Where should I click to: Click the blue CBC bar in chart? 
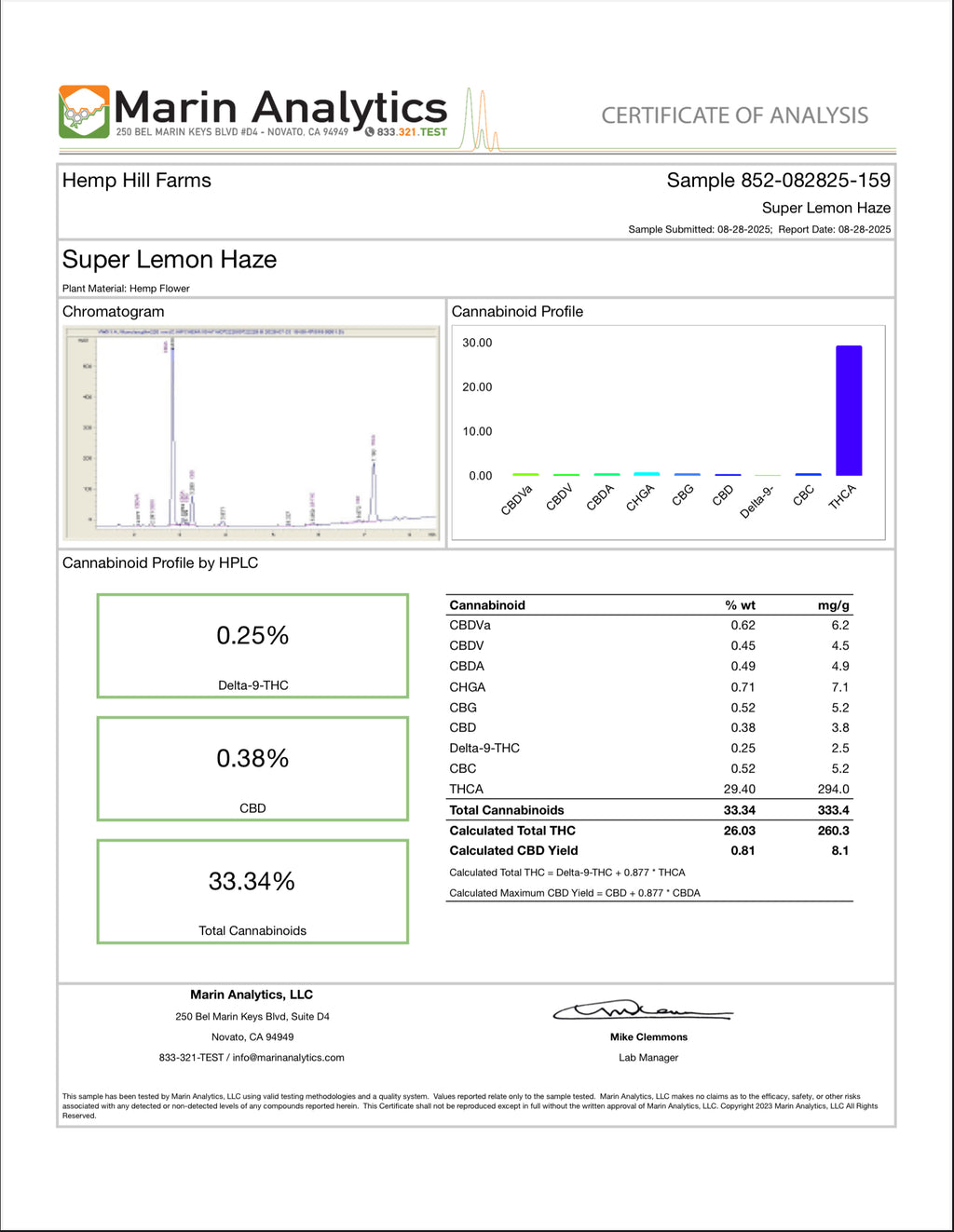[808, 474]
